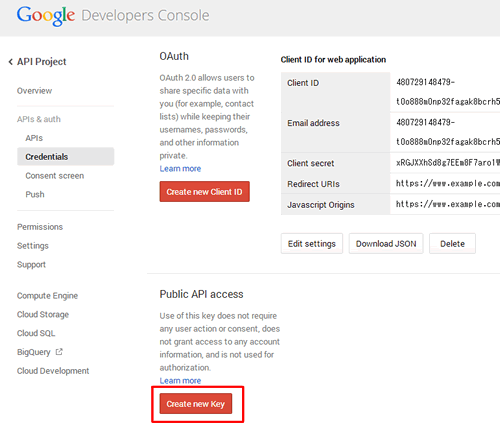Click the Redirect URIs label cell

tap(335, 184)
